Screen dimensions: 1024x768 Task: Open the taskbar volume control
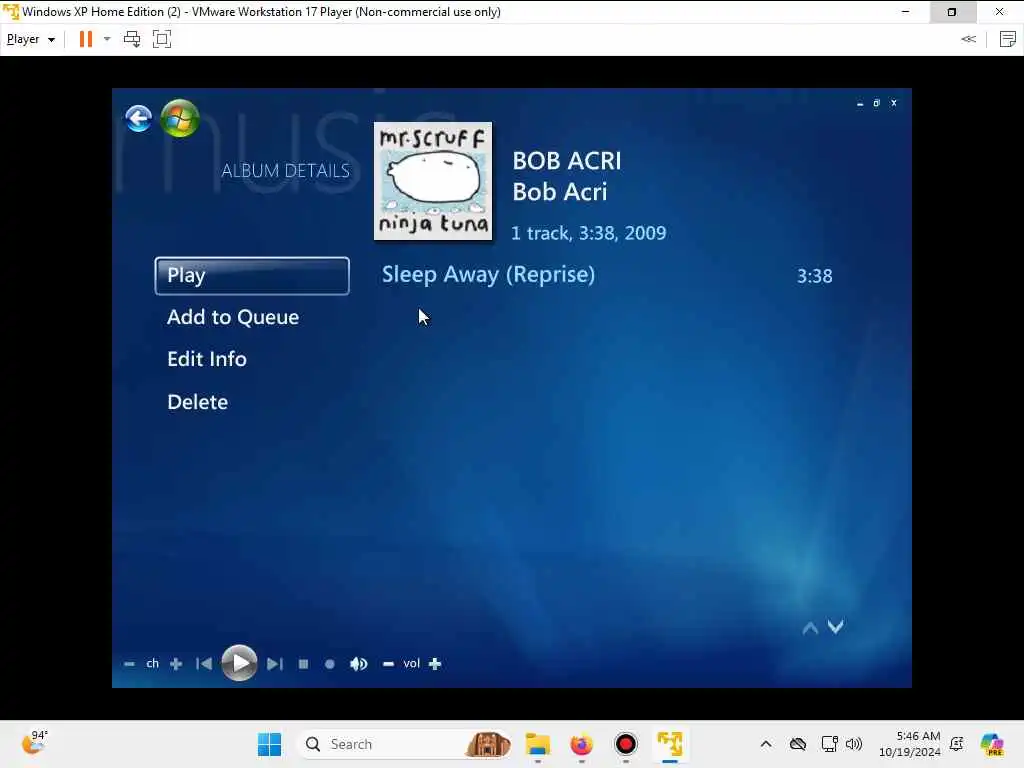click(x=854, y=744)
